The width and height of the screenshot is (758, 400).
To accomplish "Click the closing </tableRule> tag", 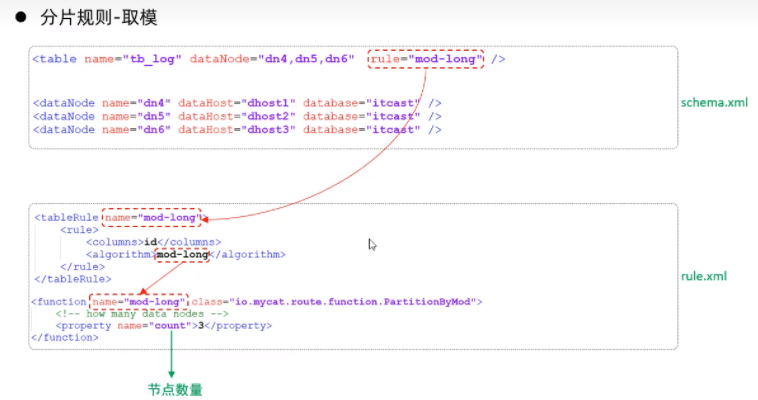I will pos(73,279).
